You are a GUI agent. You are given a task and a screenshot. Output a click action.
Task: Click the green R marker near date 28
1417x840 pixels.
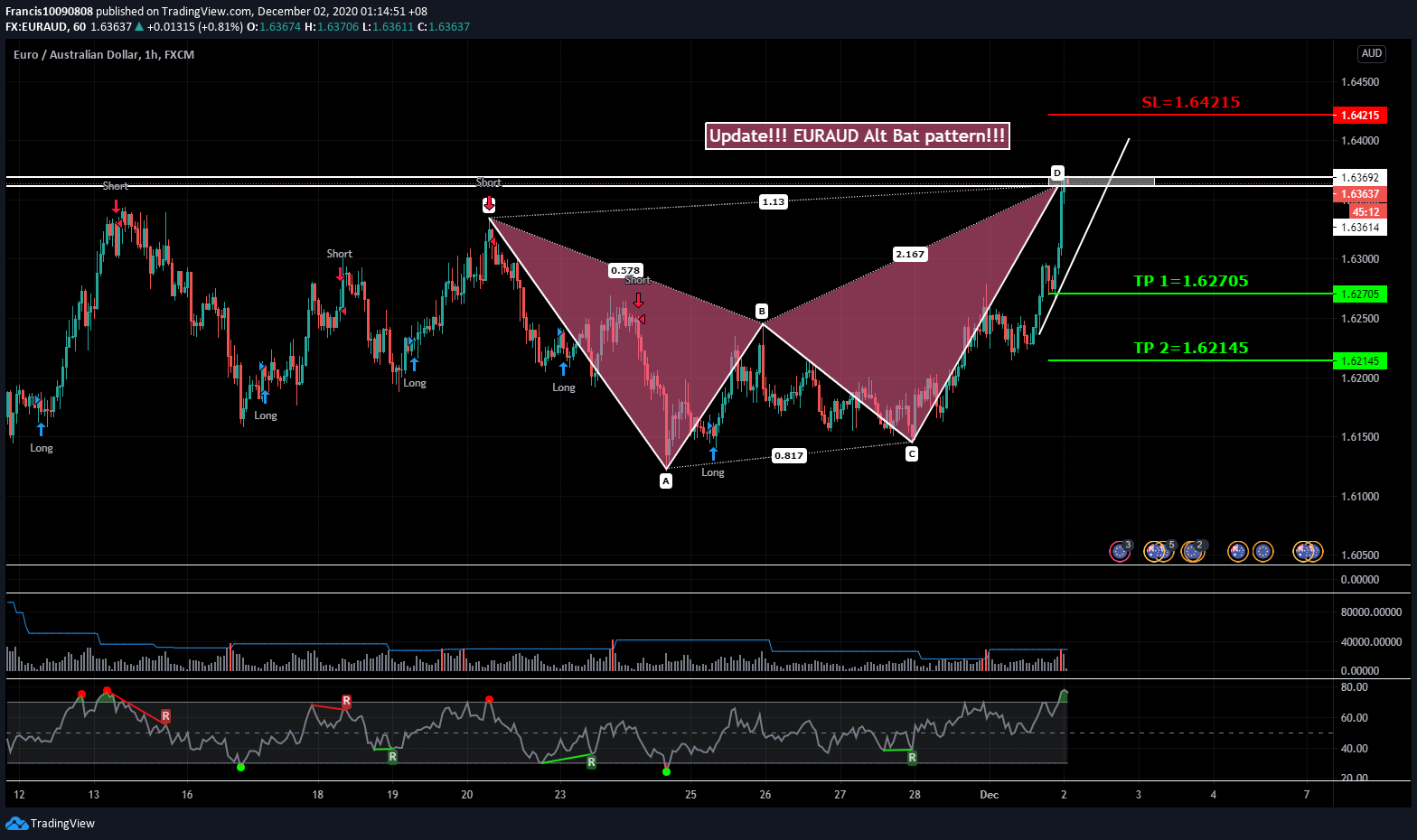pos(912,758)
